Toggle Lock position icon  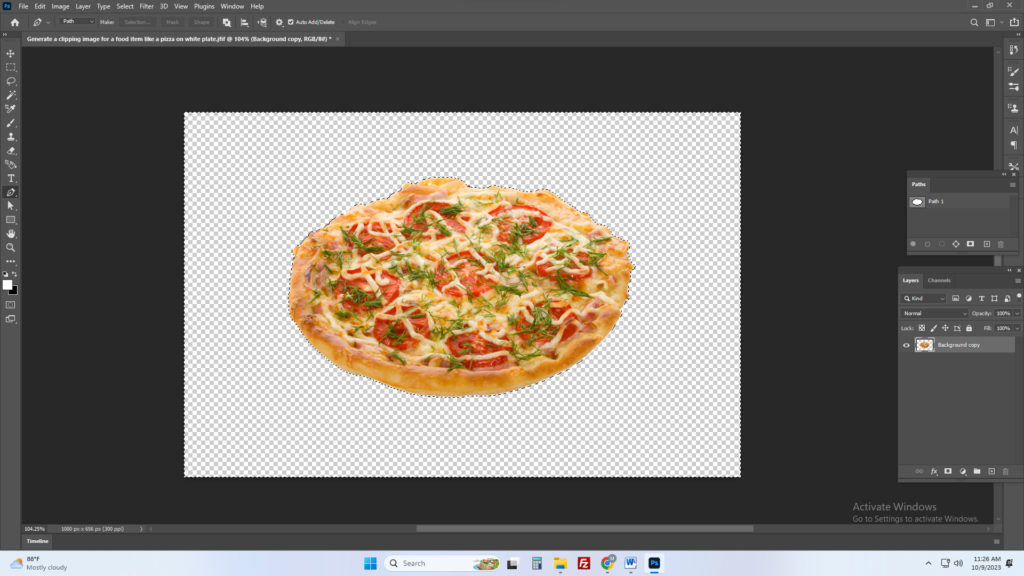(945, 328)
